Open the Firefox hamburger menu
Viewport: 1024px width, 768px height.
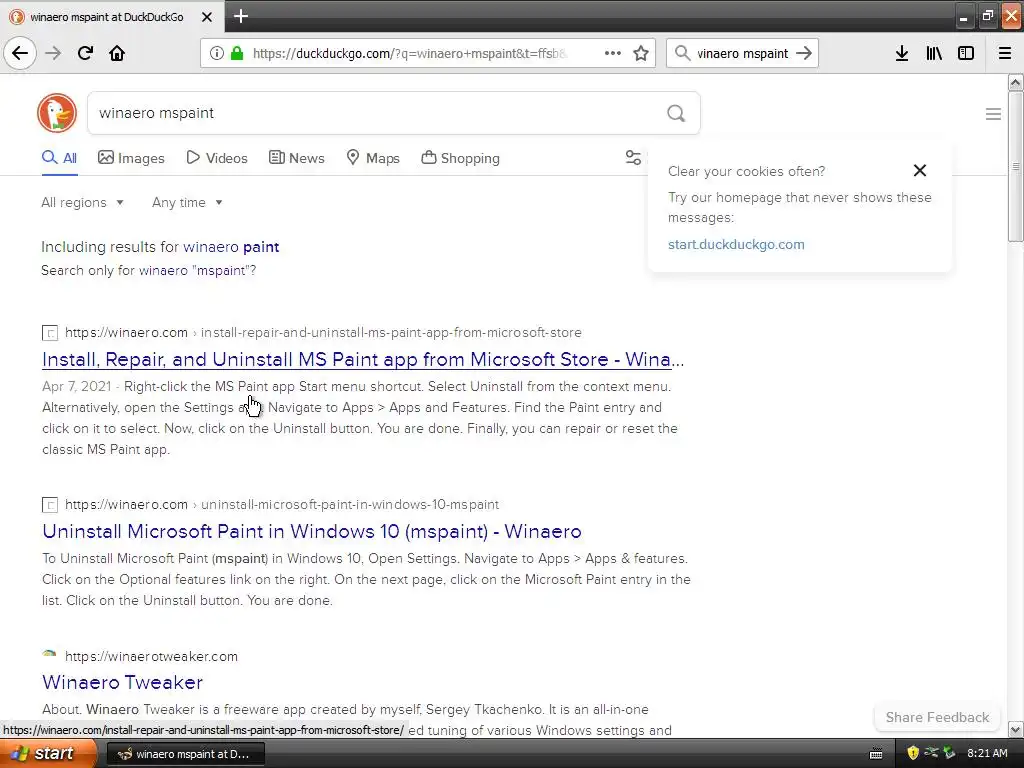click(1005, 53)
